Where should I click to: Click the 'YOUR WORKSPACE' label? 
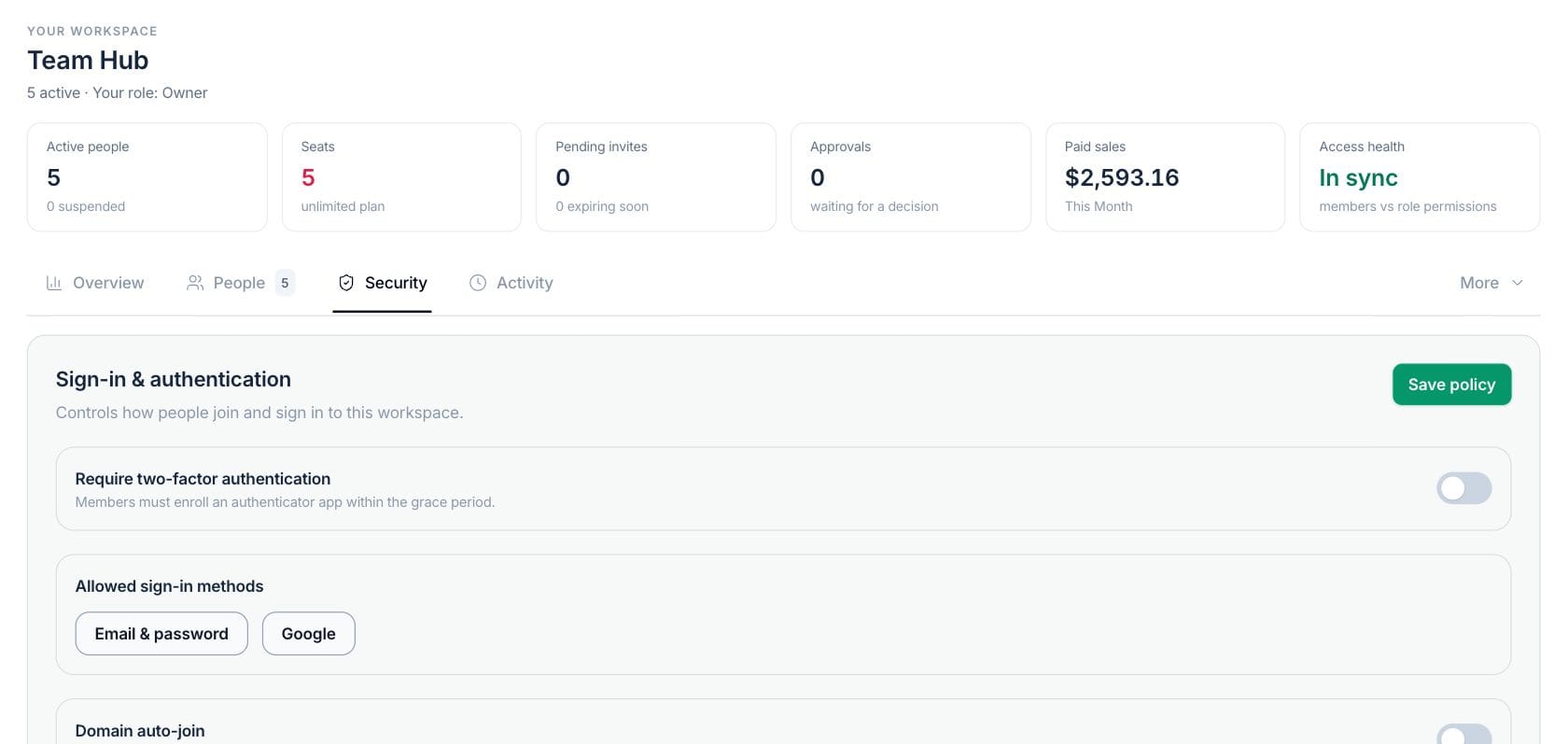[x=92, y=31]
